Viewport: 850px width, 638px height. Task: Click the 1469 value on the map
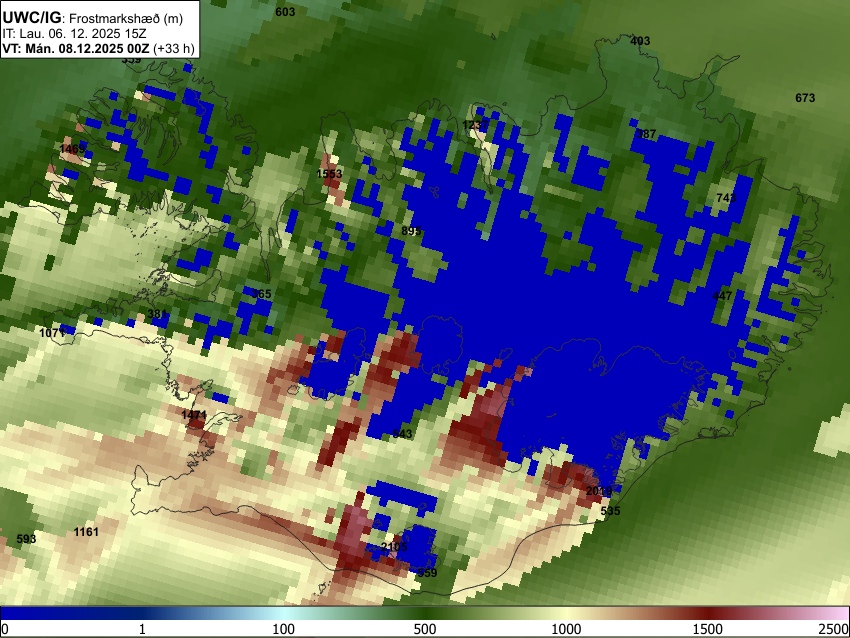[73, 149]
